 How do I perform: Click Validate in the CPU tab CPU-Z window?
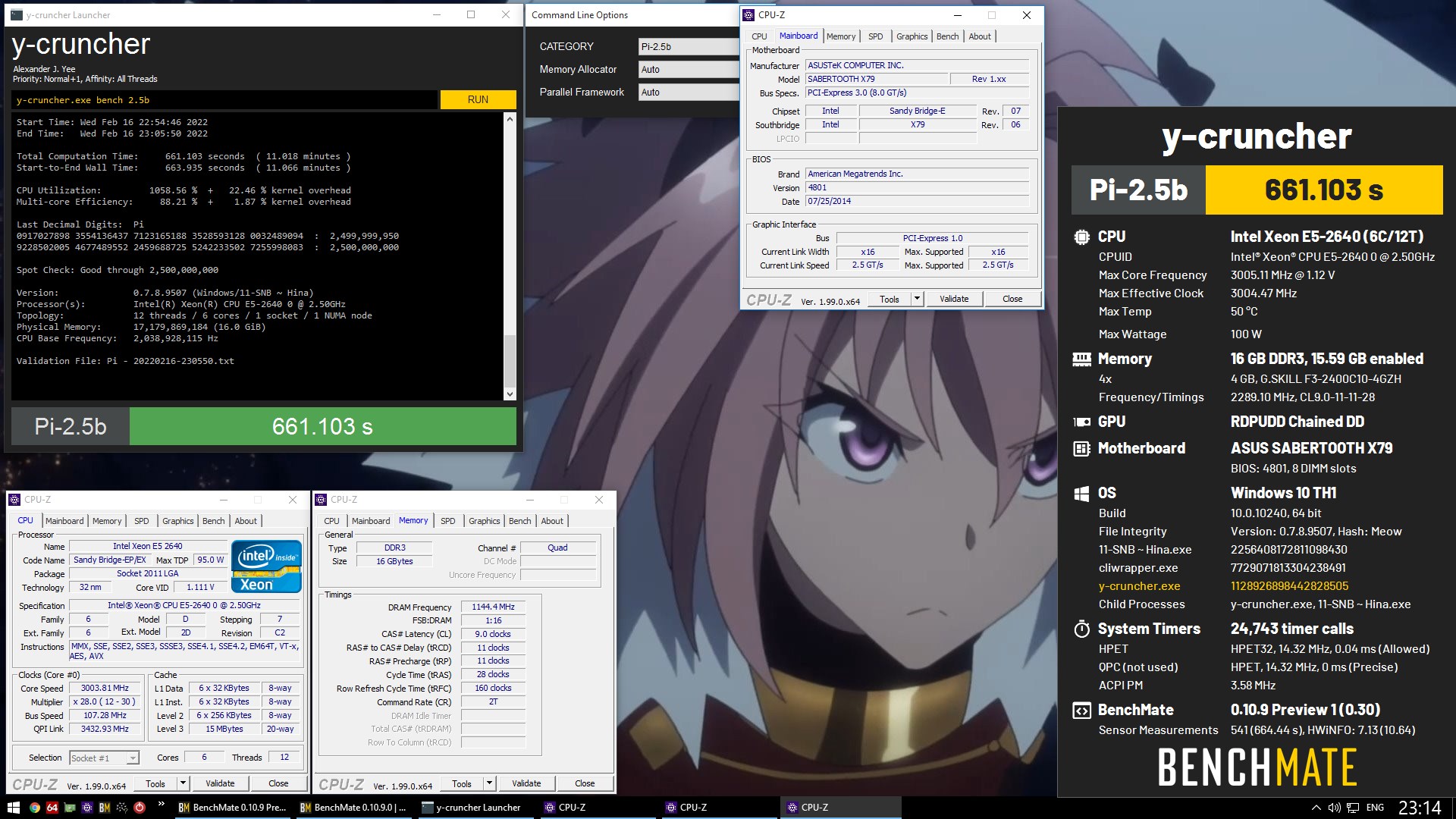[x=220, y=783]
